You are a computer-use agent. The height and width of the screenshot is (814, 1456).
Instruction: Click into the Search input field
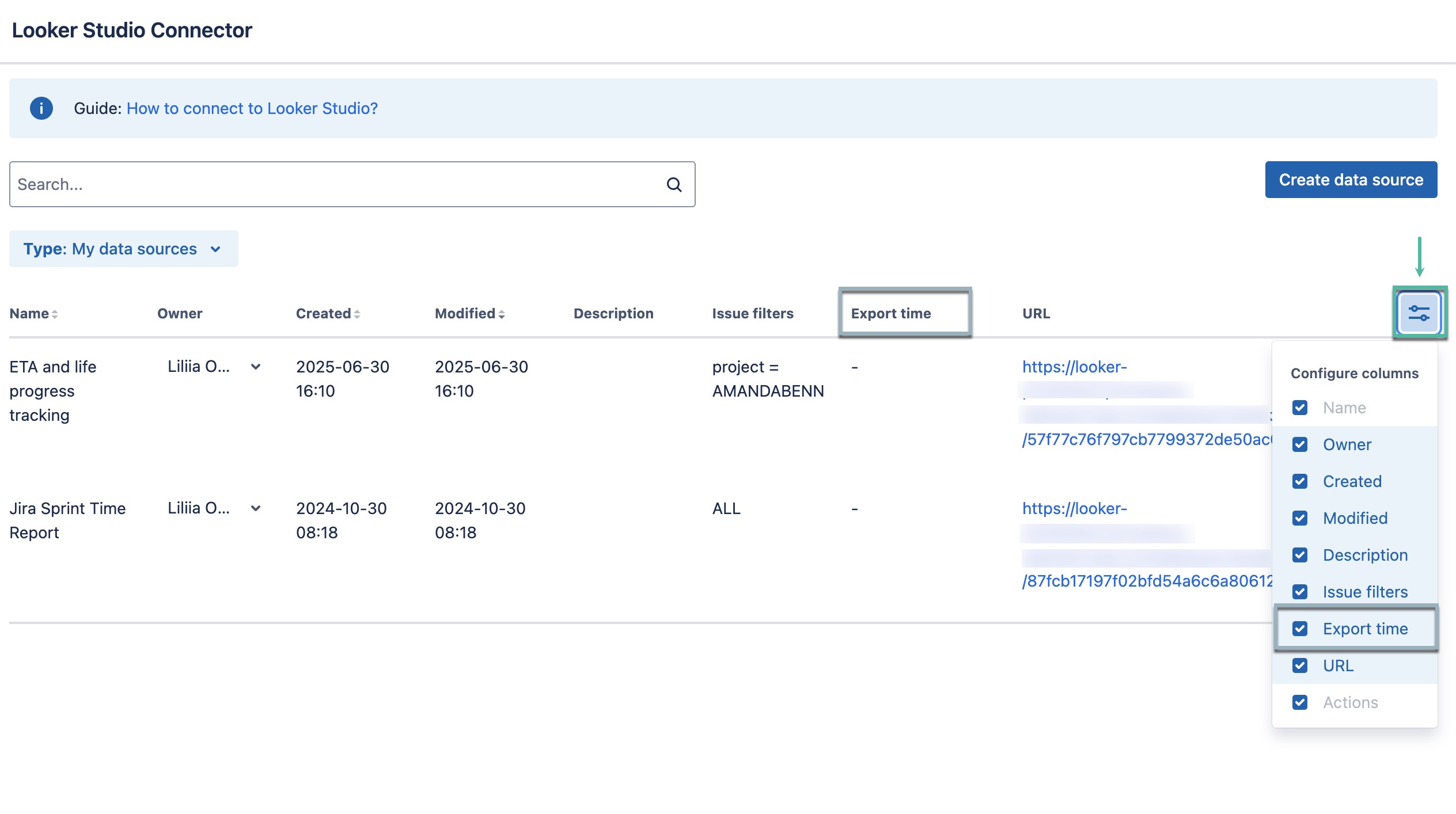click(334, 184)
